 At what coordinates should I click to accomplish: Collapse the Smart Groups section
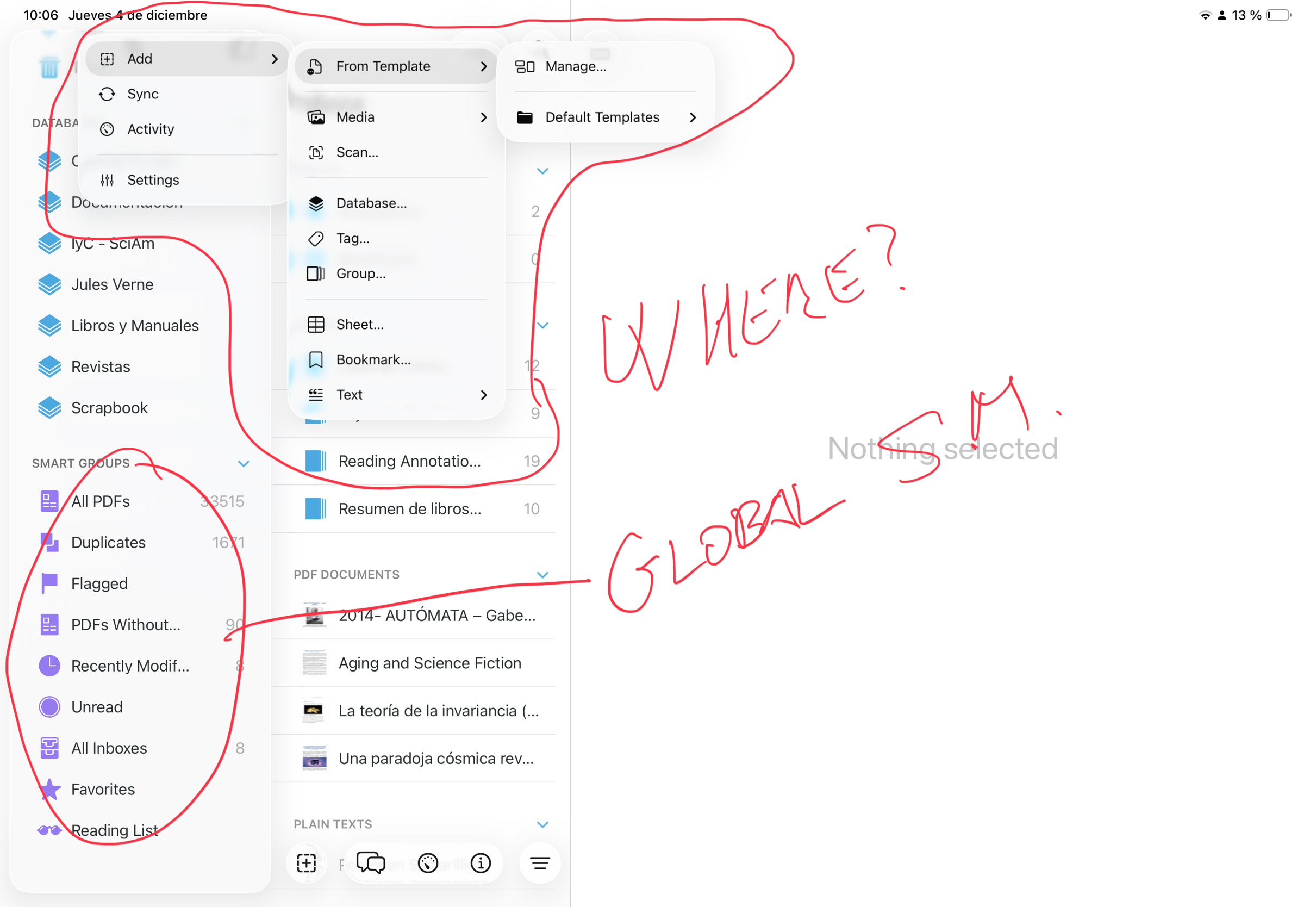244,463
